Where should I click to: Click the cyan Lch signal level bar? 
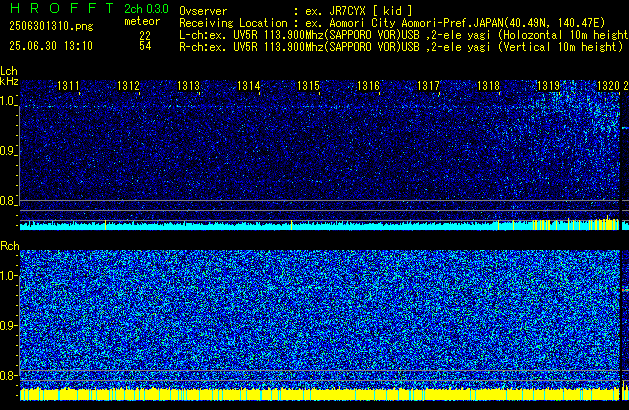coord(319,225)
